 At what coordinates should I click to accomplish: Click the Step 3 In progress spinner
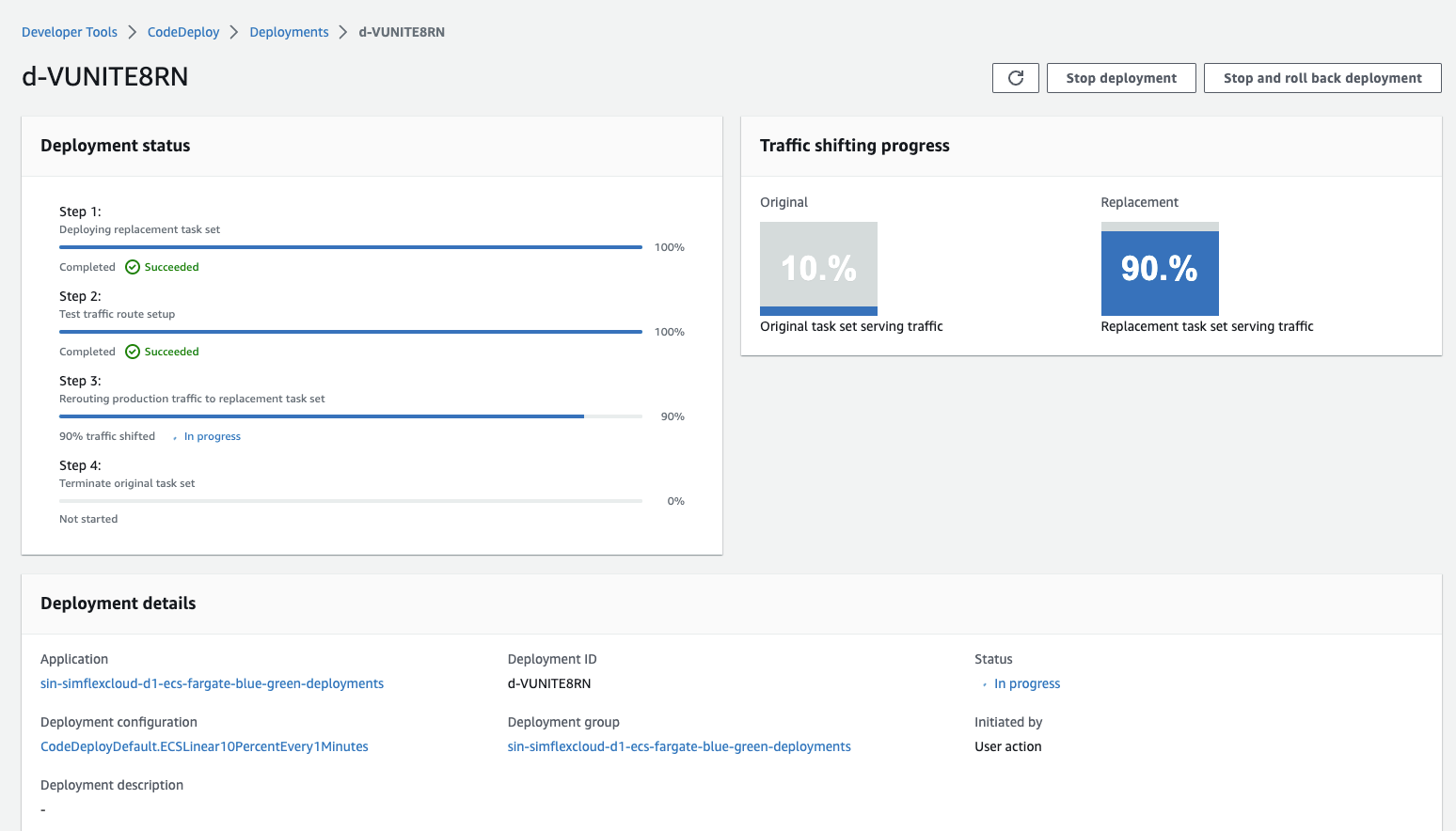(x=175, y=437)
